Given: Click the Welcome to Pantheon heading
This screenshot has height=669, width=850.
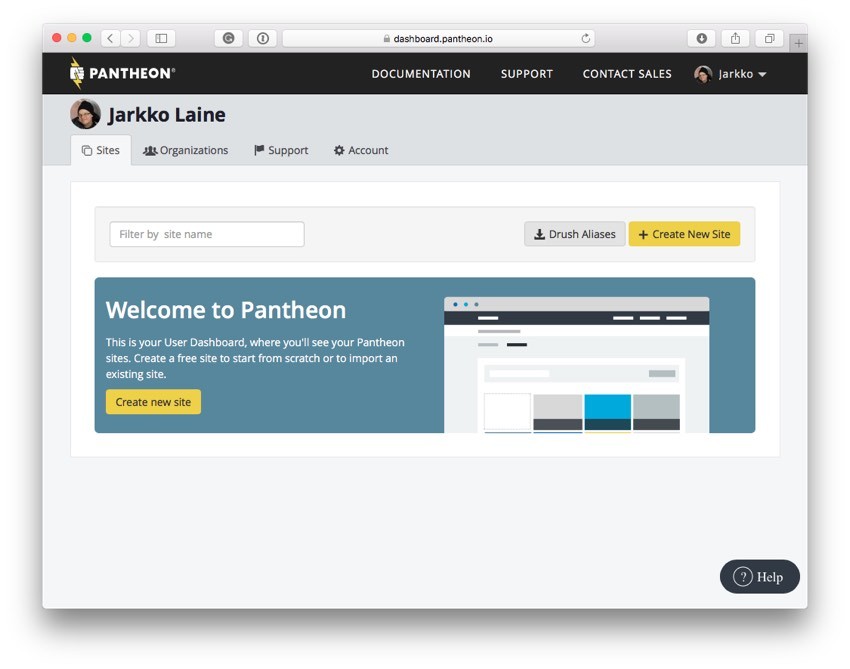Looking at the screenshot, I should pyautogui.click(x=226, y=310).
